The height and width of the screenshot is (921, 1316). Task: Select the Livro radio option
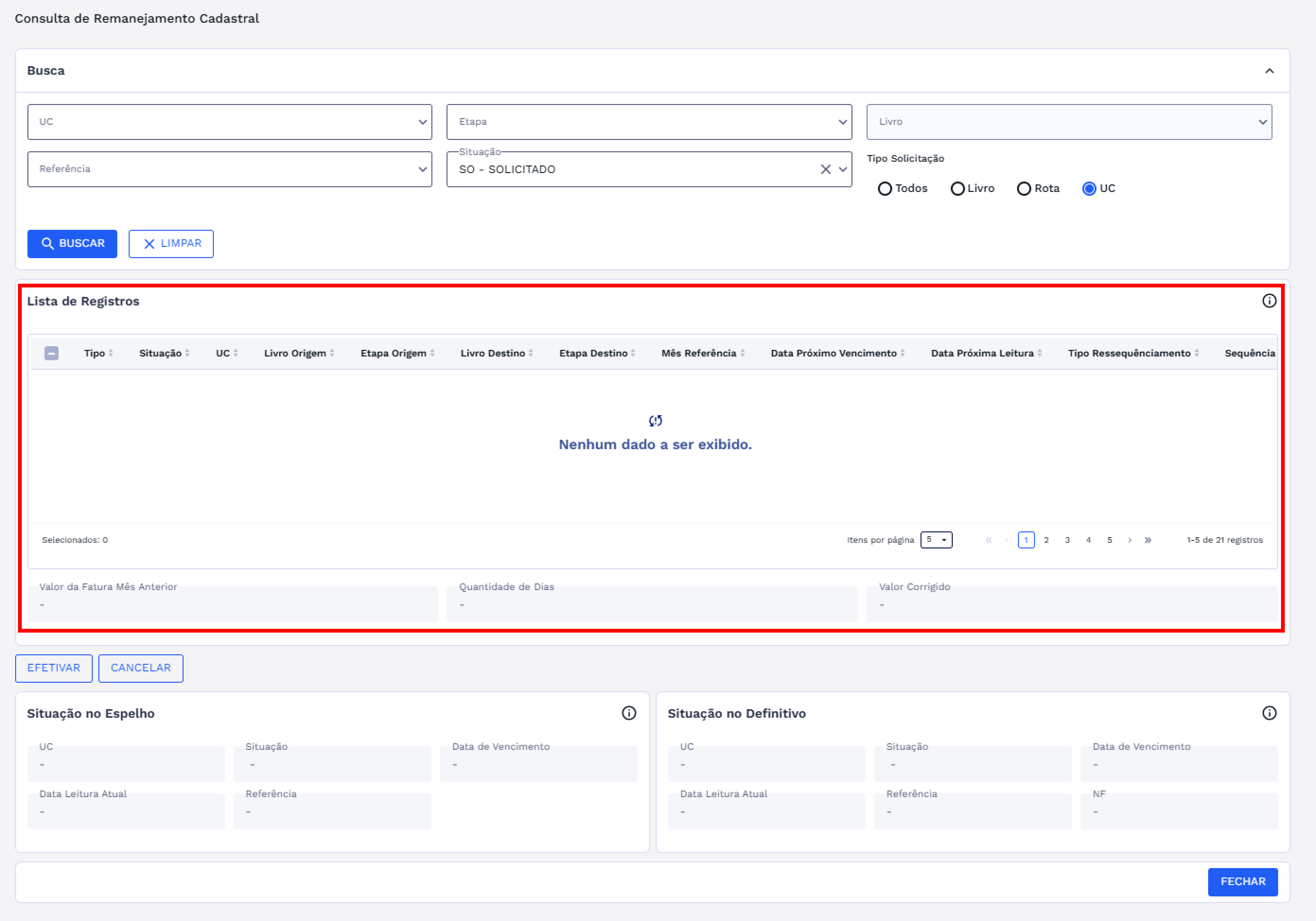tap(957, 189)
